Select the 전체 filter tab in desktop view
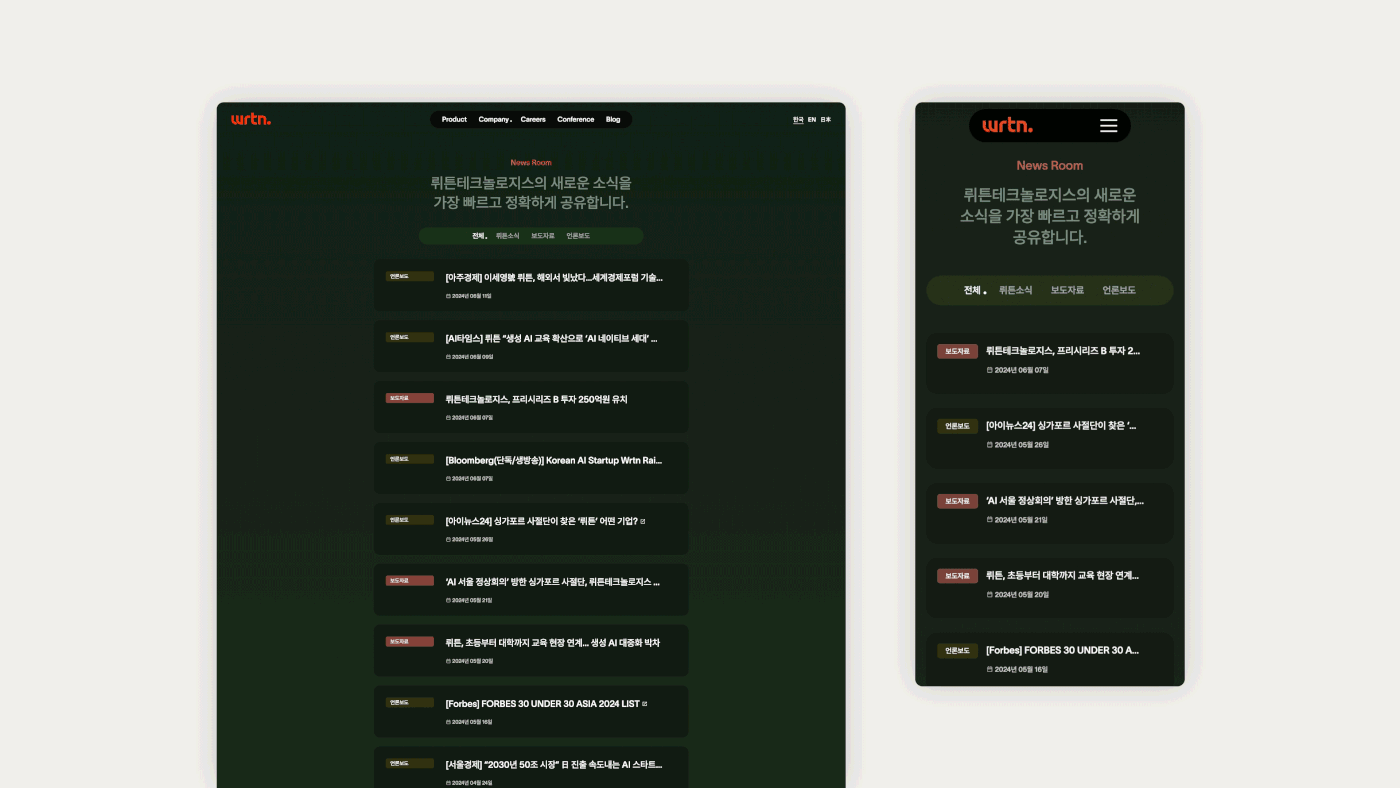The image size is (1400, 788). (x=479, y=236)
